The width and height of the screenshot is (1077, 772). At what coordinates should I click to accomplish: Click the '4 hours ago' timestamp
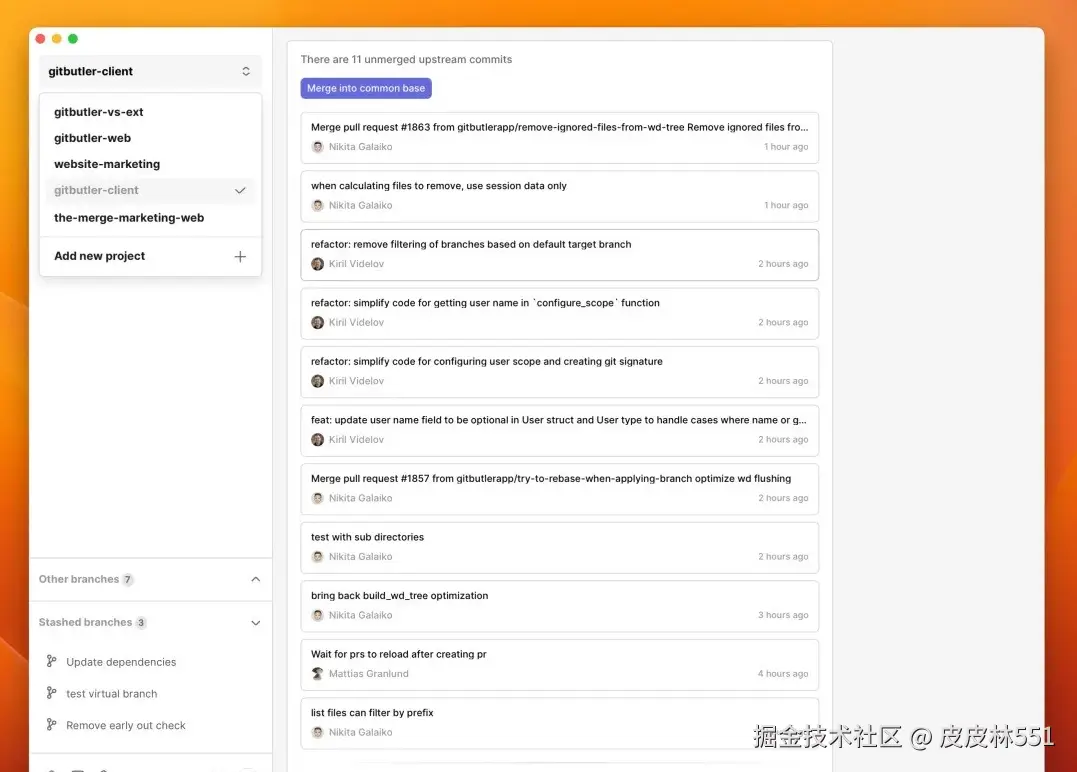pos(783,674)
